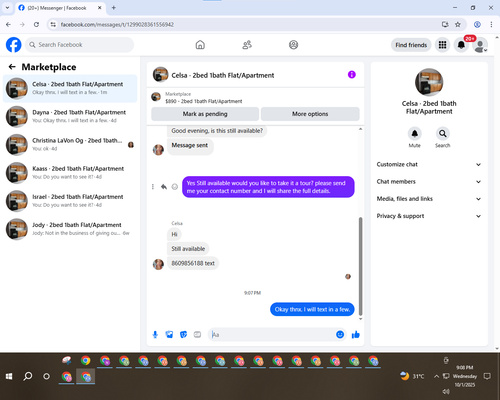Click the 'Okay thnx. I will text in a few.' bubble
500x400 pixels.
[x=312, y=309]
